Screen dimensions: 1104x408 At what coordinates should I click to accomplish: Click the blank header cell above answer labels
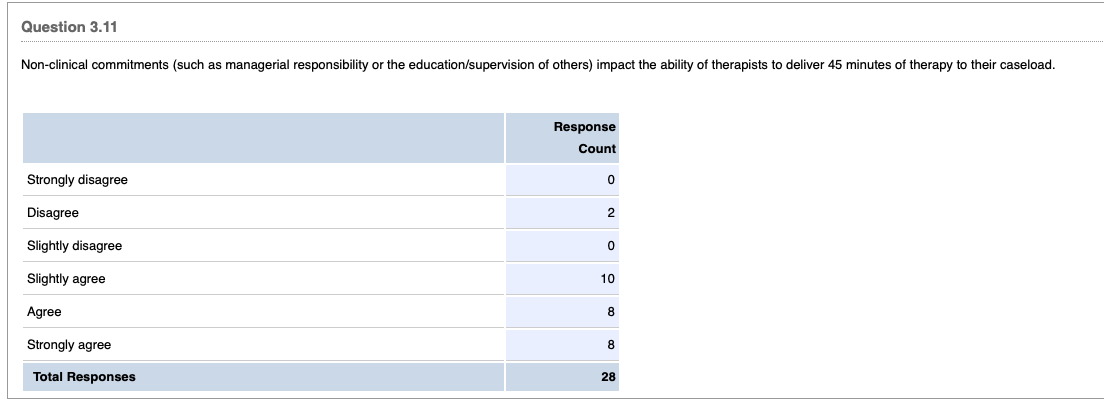click(x=262, y=138)
